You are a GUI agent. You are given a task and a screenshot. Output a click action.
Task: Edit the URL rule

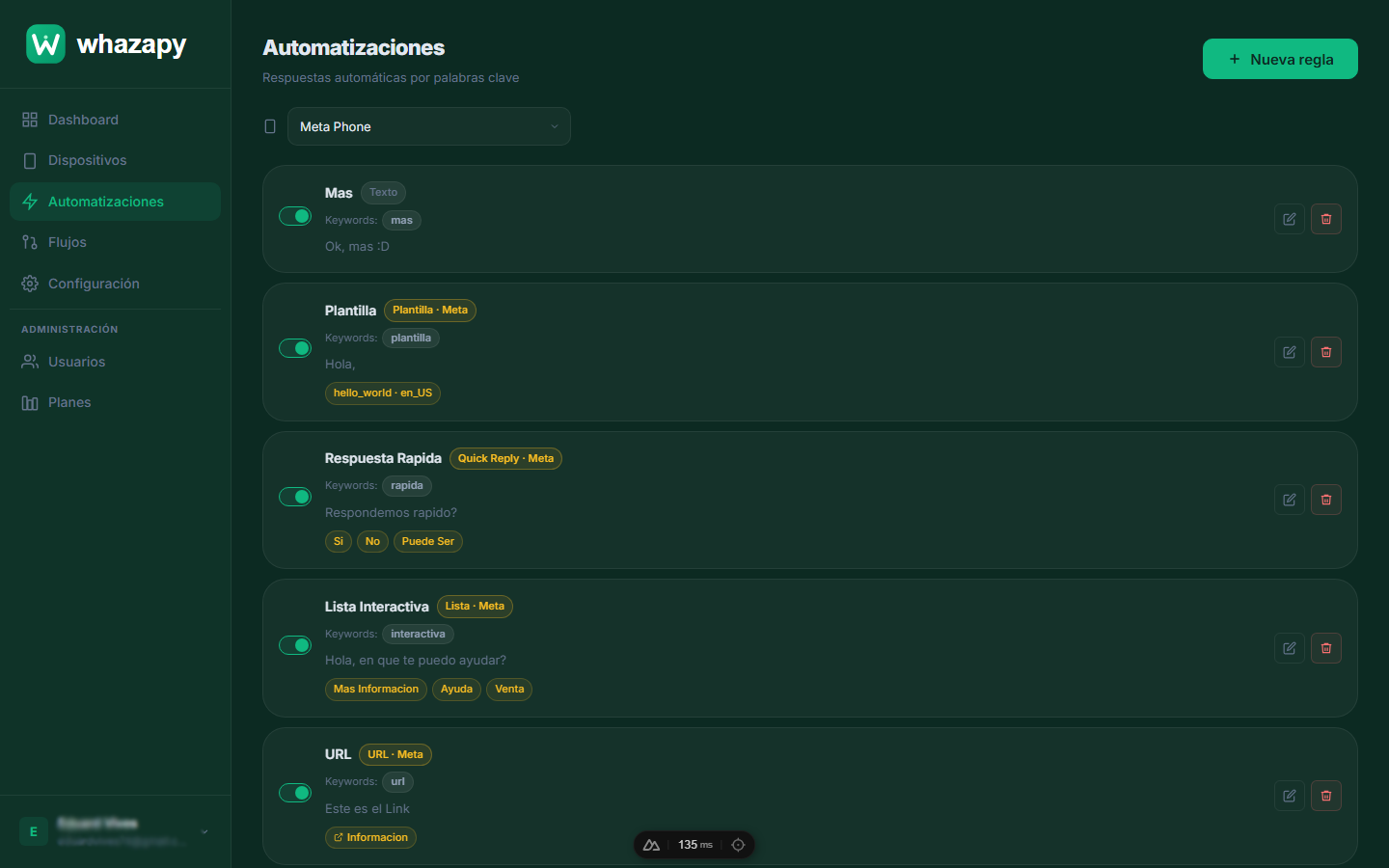pyautogui.click(x=1290, y=796)
